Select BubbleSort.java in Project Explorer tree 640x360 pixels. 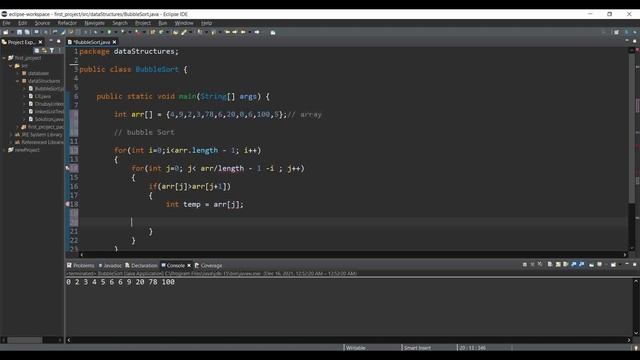tap(49, 89)
